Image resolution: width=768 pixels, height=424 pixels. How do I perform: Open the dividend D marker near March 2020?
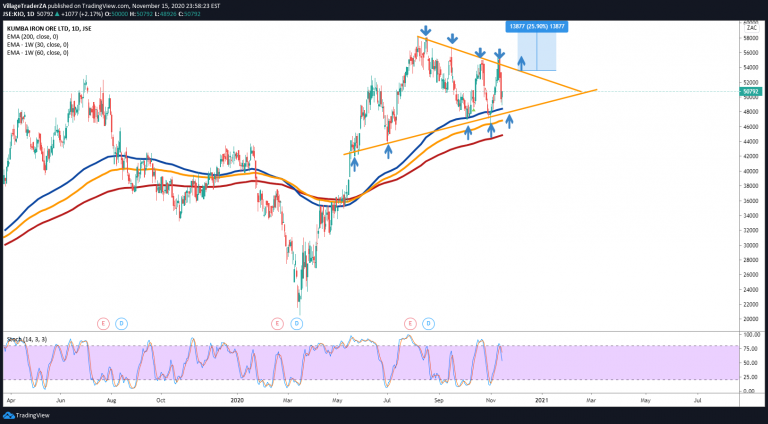(x=296, y=323)
